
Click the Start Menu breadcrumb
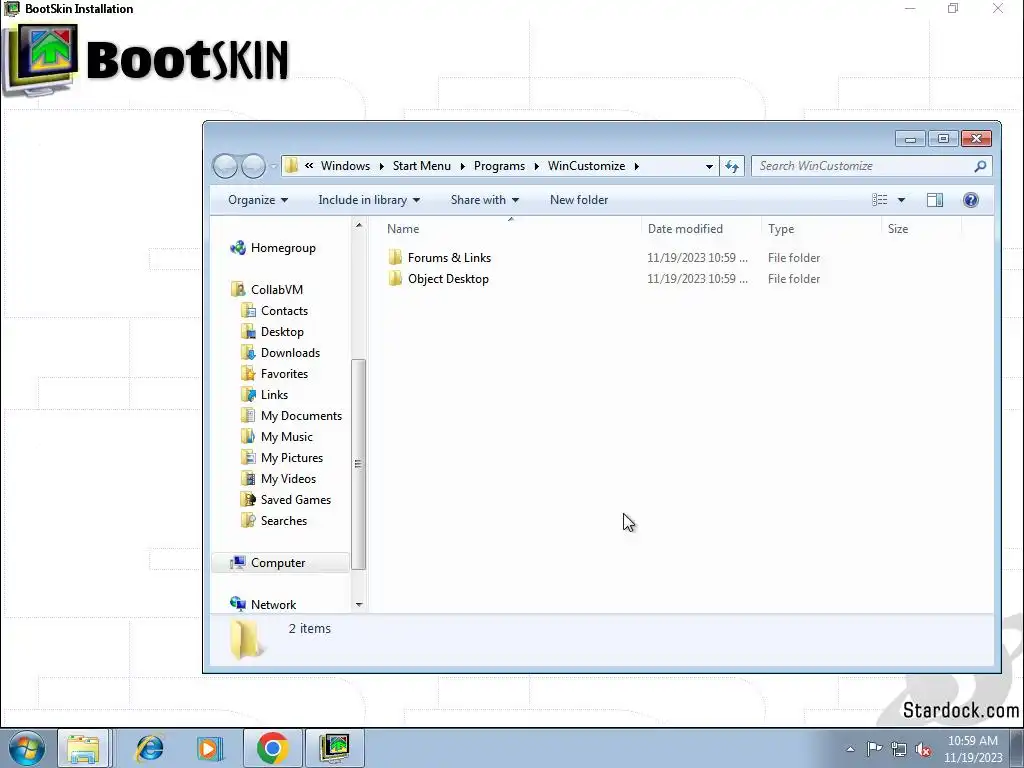[422, 166]
